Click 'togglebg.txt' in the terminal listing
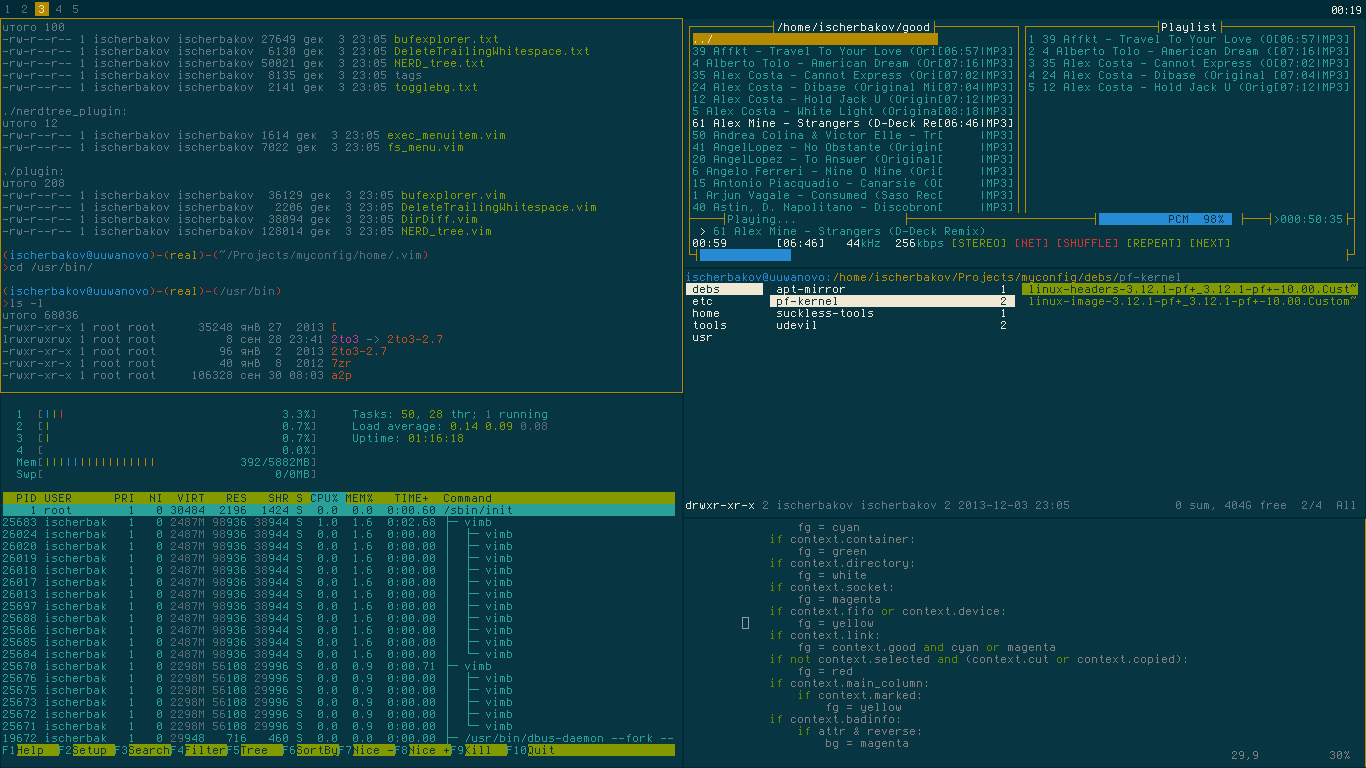 [436, 87]
